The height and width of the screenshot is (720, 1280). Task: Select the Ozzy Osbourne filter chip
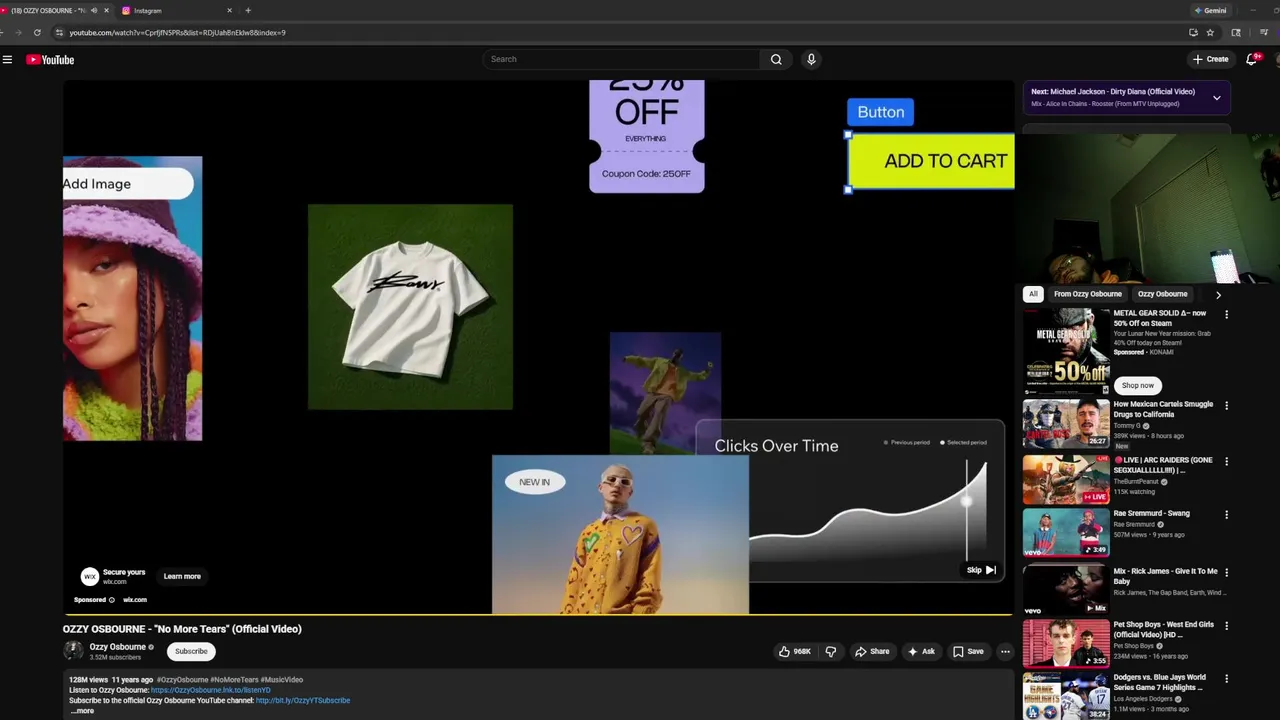click(1162, 294)
